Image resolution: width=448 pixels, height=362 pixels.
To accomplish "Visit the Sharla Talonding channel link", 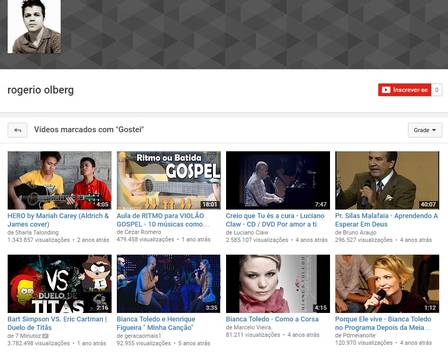I will point(37,232).
